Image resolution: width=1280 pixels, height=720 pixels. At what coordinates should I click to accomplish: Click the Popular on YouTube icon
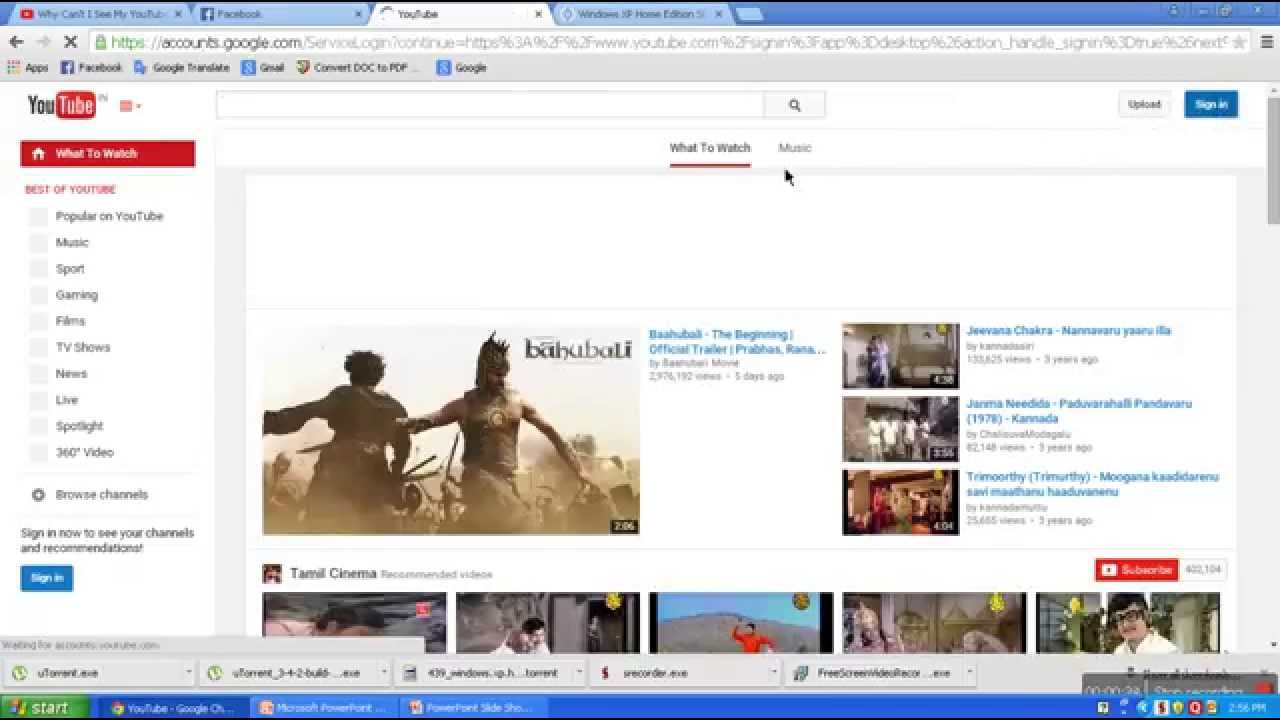(38, 216)
